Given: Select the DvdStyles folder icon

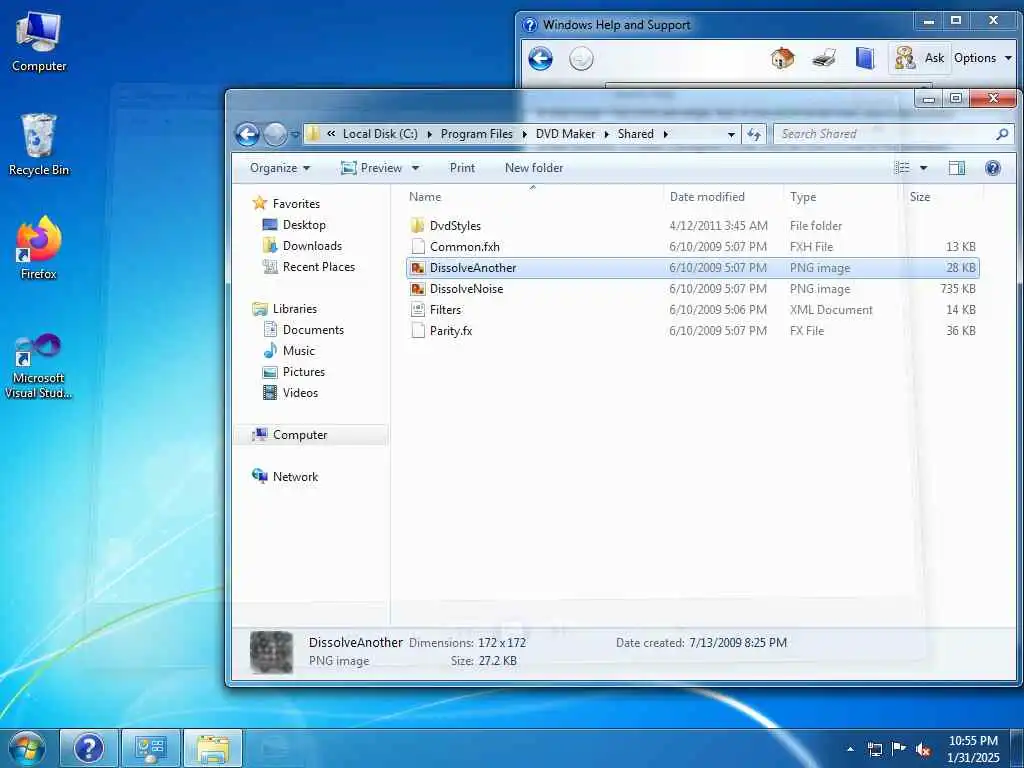Looking at the screenshot, I should coord(418,226).
